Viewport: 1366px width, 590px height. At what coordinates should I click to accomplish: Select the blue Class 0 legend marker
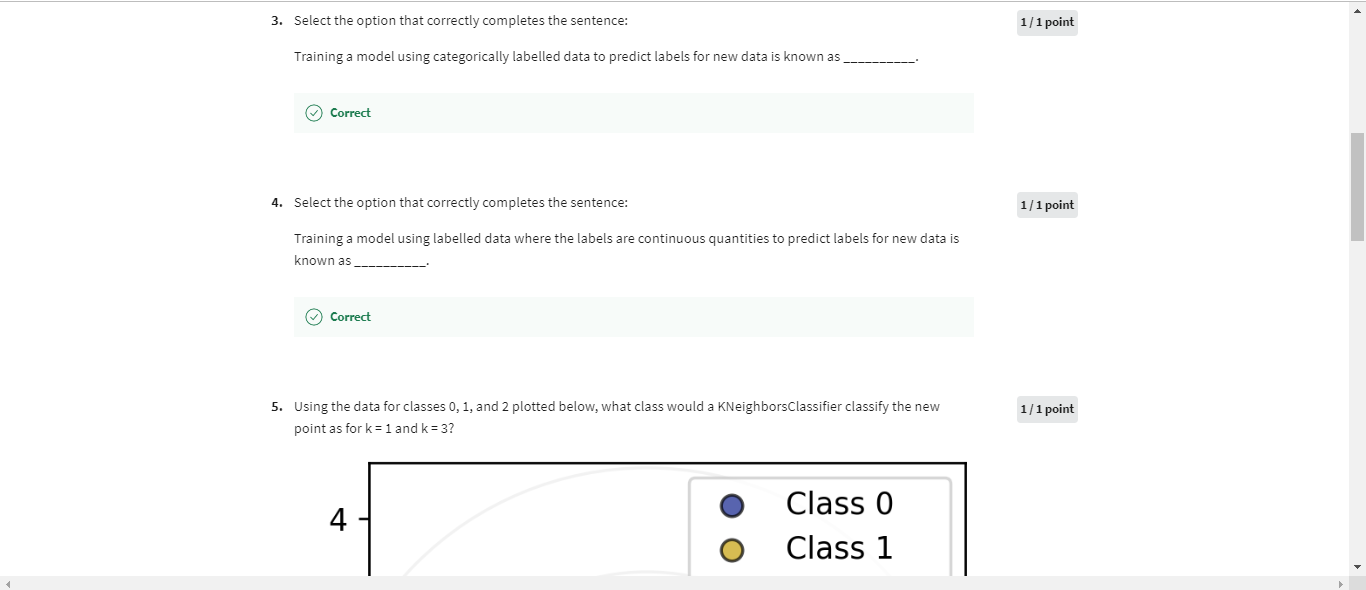(731, 505)
